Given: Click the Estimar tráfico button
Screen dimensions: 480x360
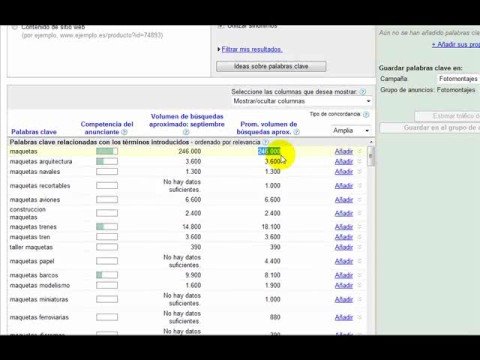Looking at the screenshot, I should 447,116.
